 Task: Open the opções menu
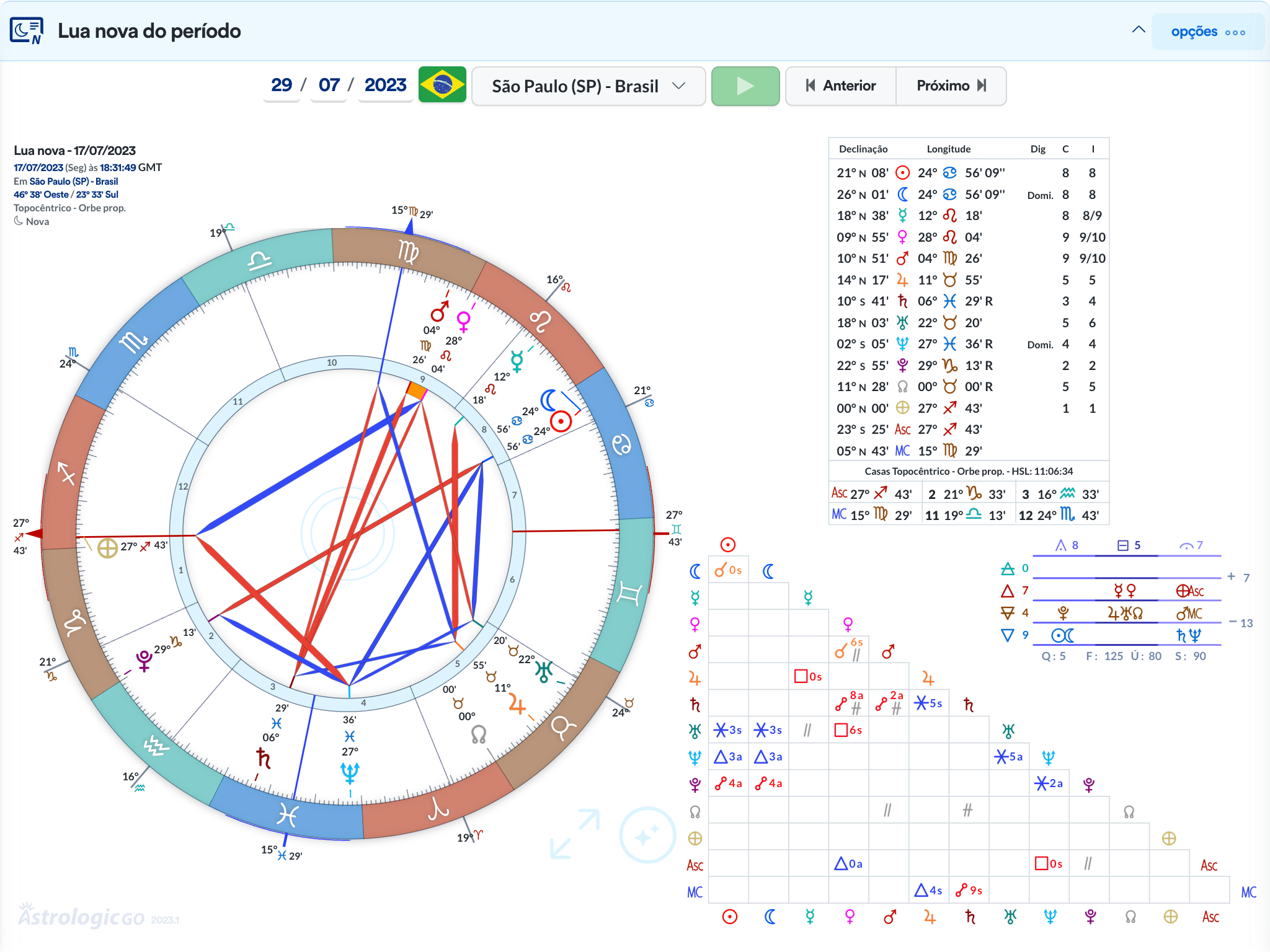1207,32
